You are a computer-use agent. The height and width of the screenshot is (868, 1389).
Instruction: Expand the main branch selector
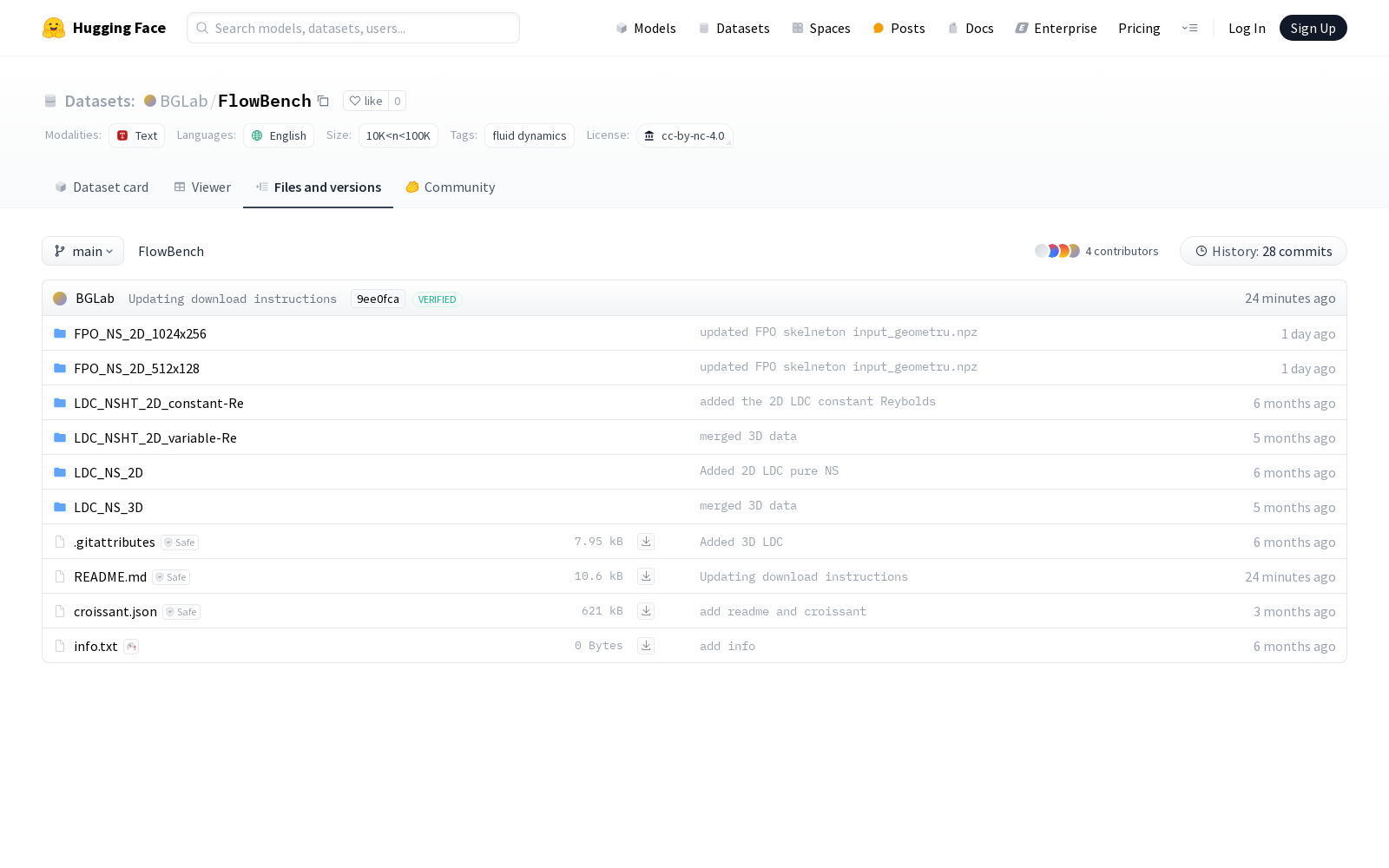(83, 251)
